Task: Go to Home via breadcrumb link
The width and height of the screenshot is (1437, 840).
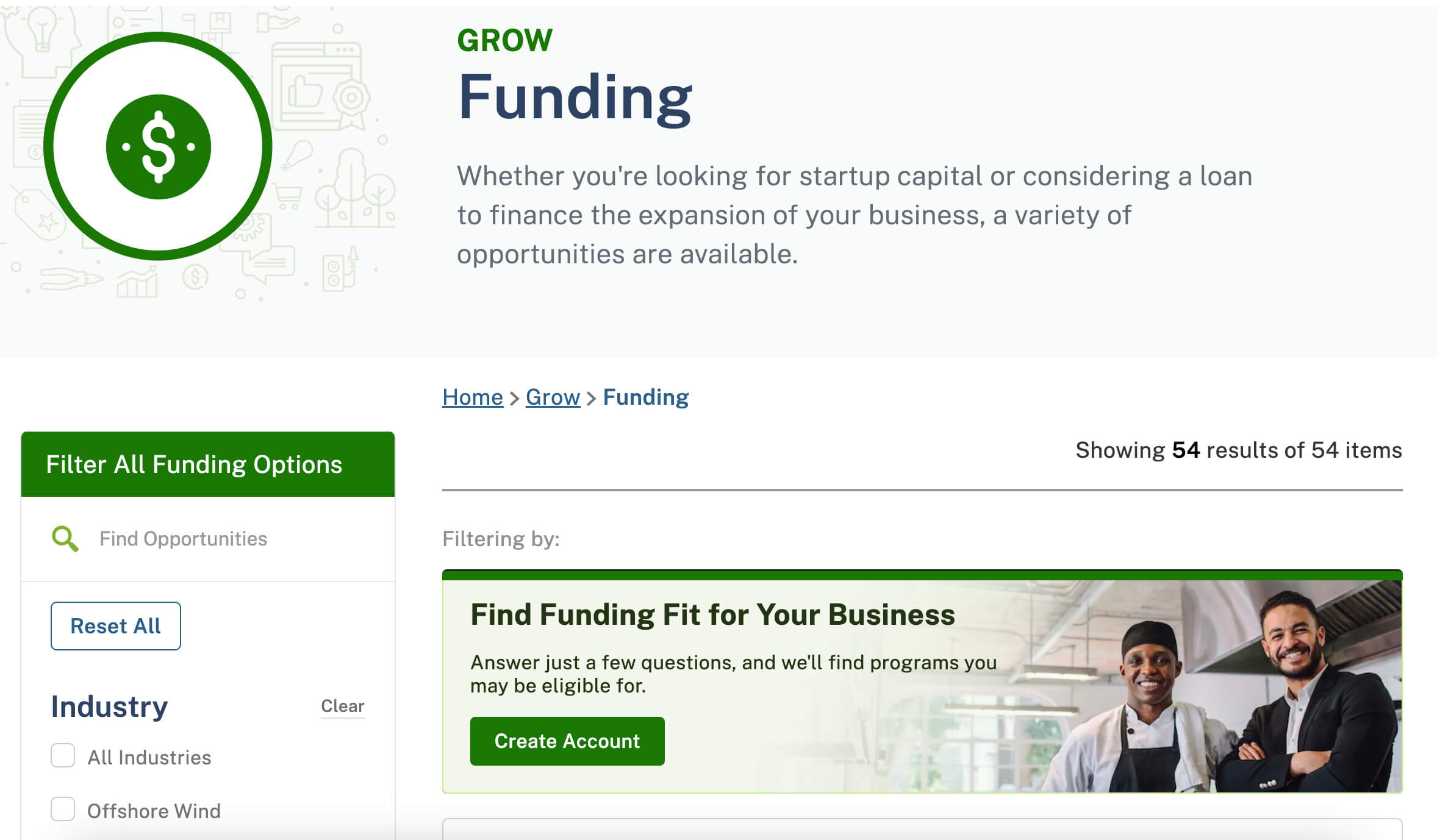Action: 473,397
